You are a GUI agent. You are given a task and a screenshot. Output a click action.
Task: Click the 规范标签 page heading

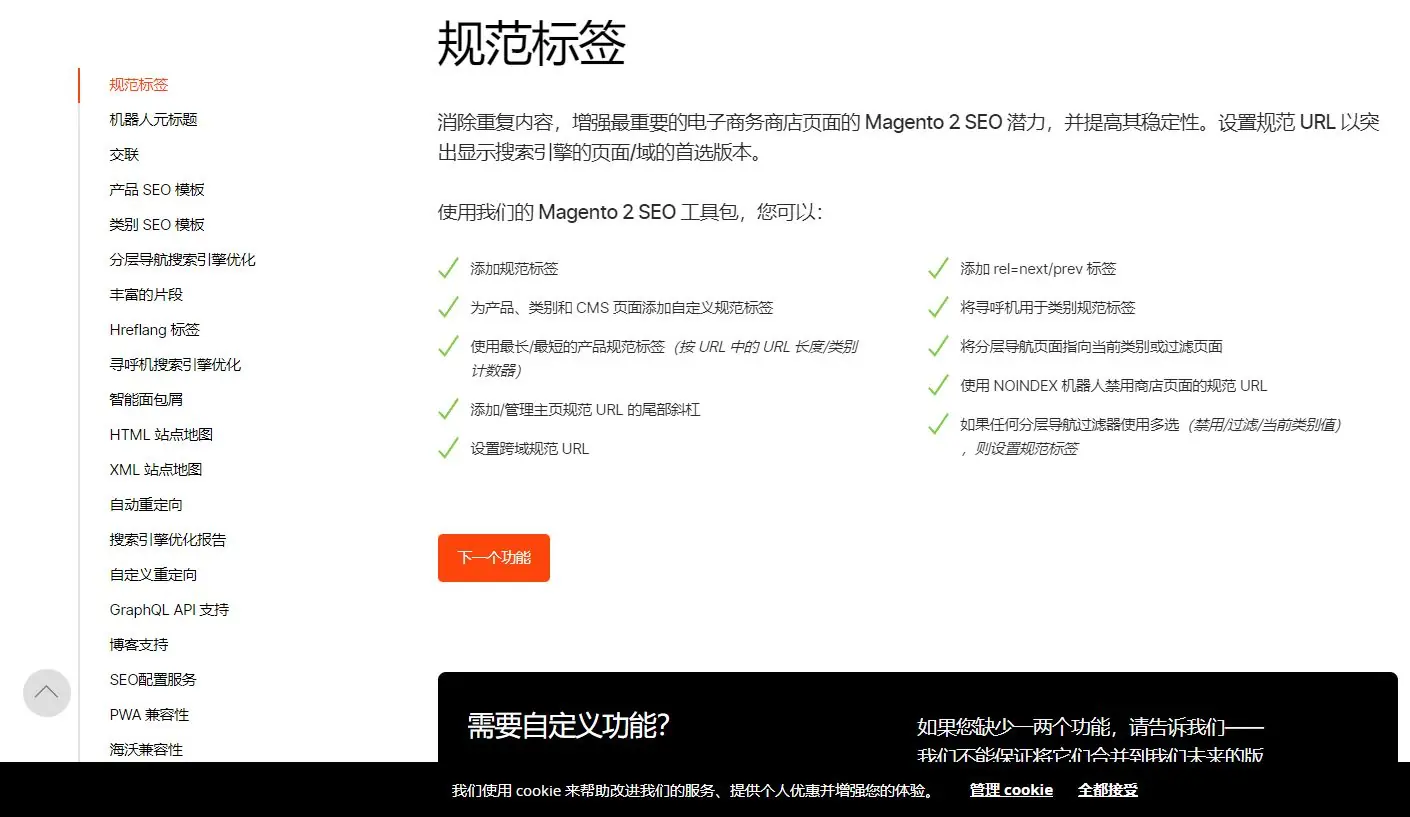tap(532, 44)
